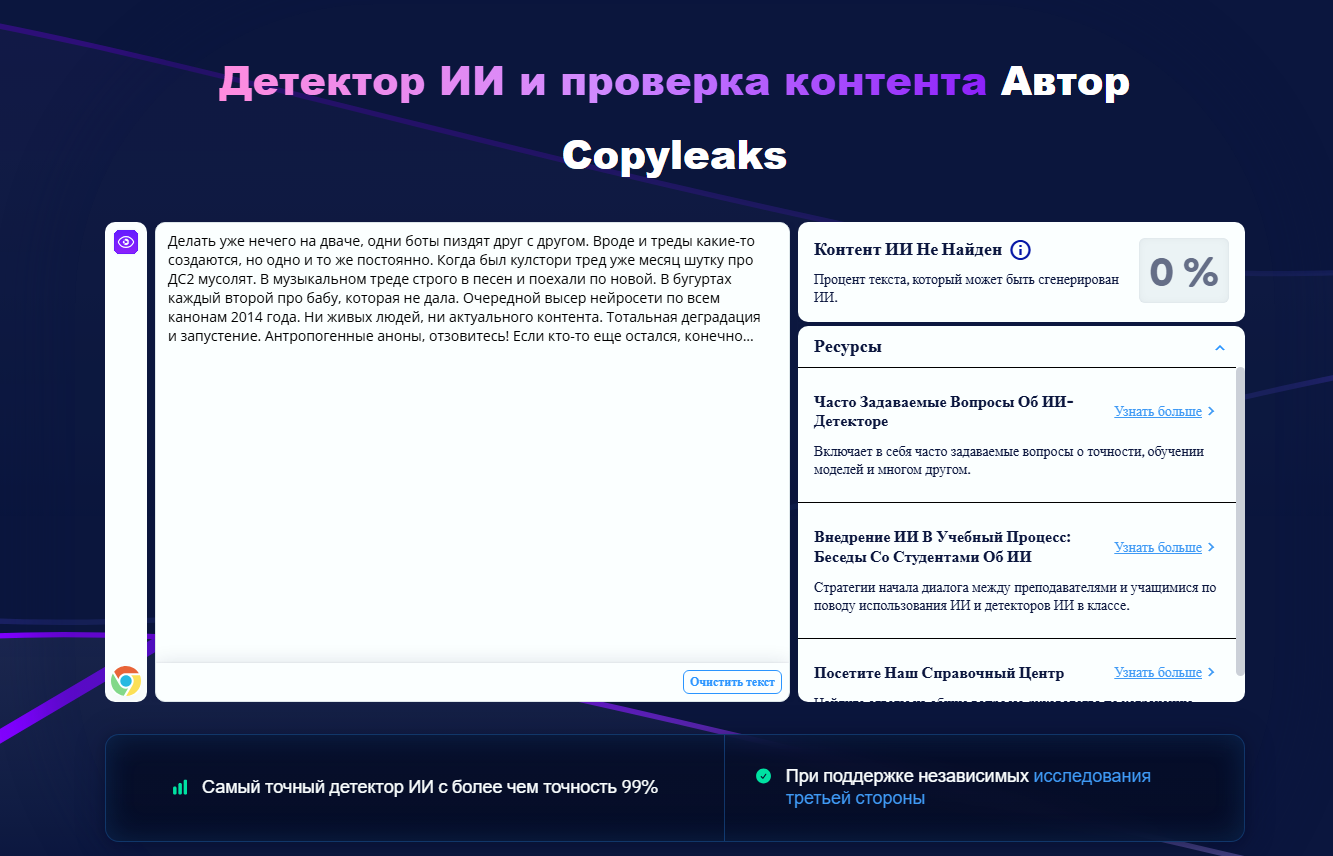Click the "Copyleaks" title word
Image resolution: width=1333 pixels, height=856 pixels.
click(674, 155)
